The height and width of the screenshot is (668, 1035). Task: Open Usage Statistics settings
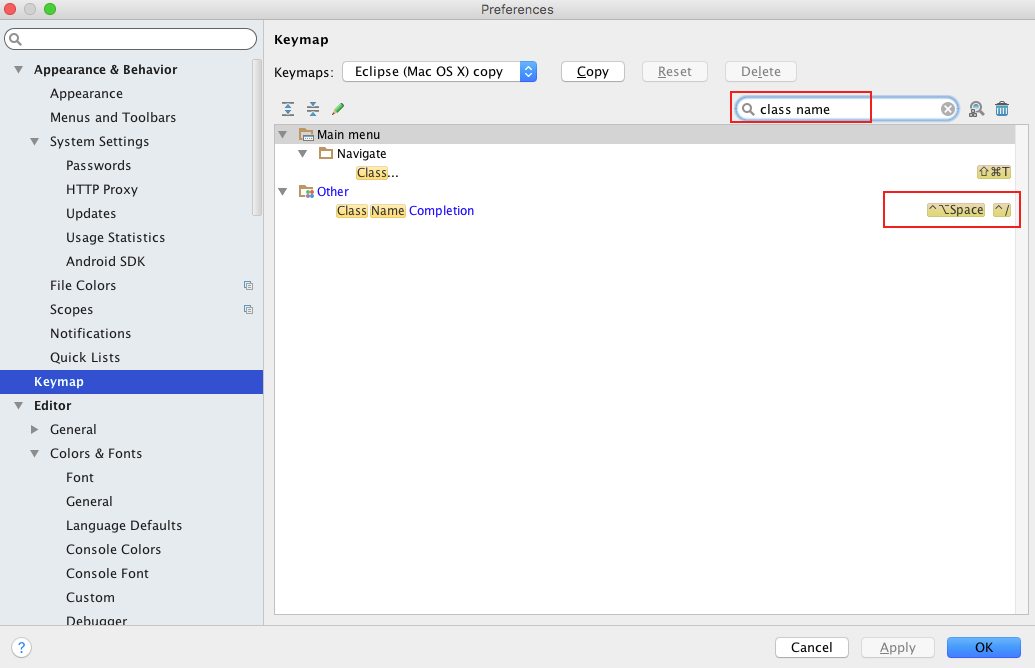point(116,238)
